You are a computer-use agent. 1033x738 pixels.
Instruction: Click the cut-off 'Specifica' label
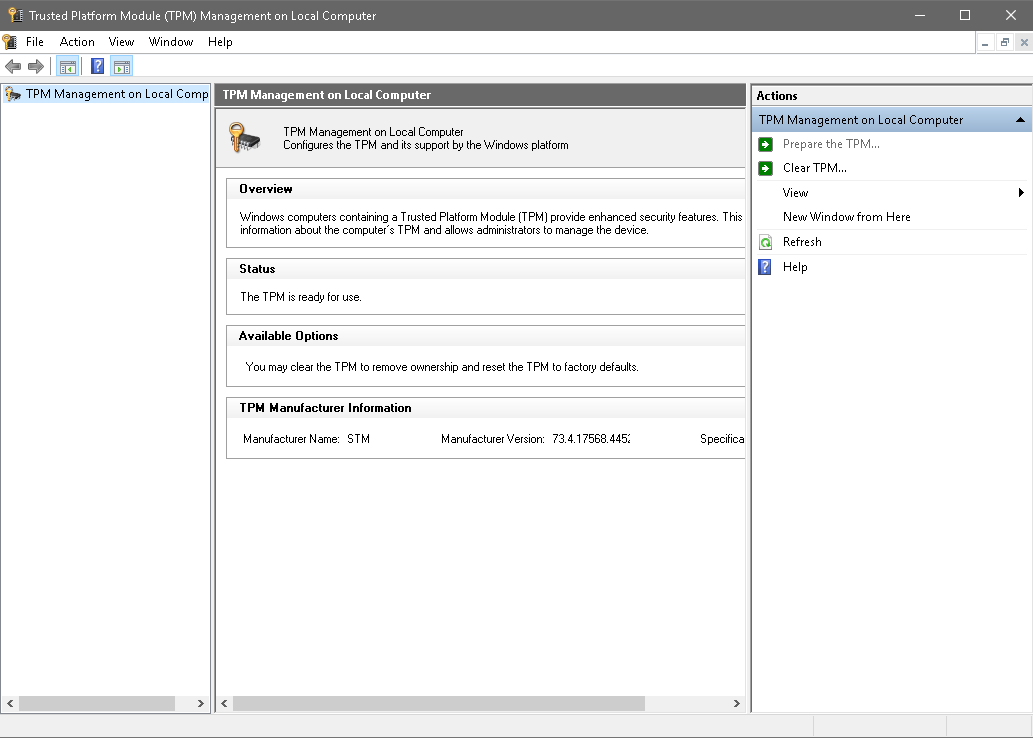(722, 439)
